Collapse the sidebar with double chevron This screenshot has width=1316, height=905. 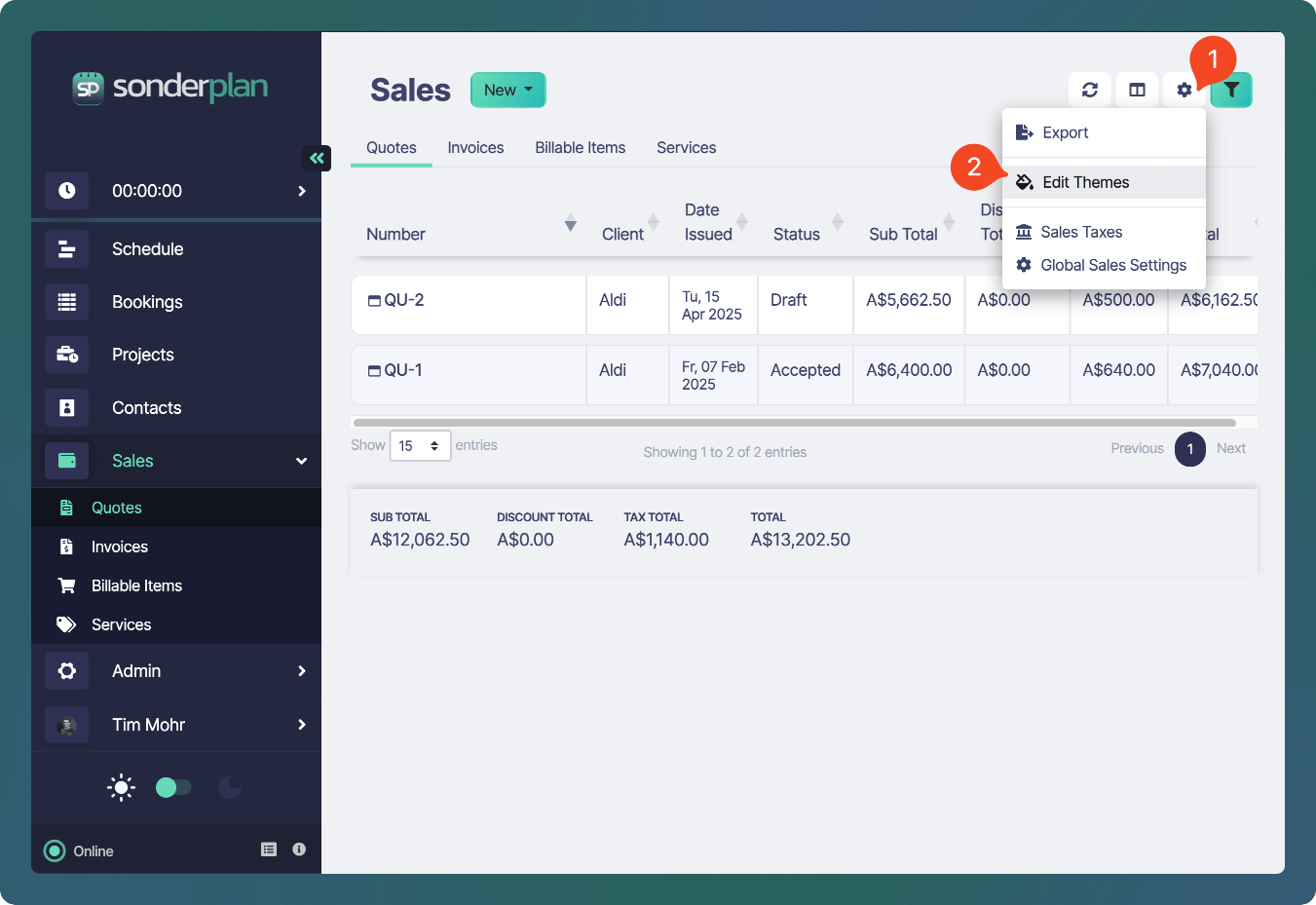[317, 158]
